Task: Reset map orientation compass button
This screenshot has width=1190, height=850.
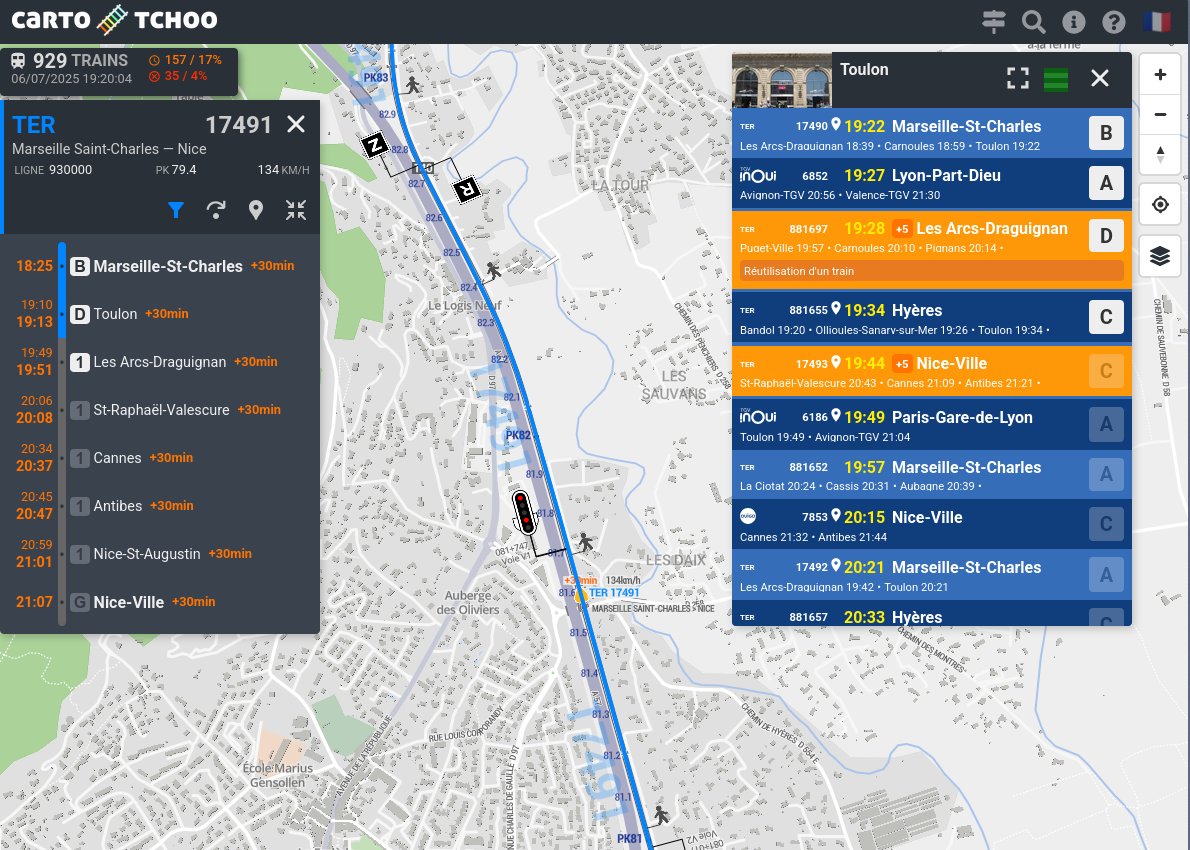Action: [1160, 154]
